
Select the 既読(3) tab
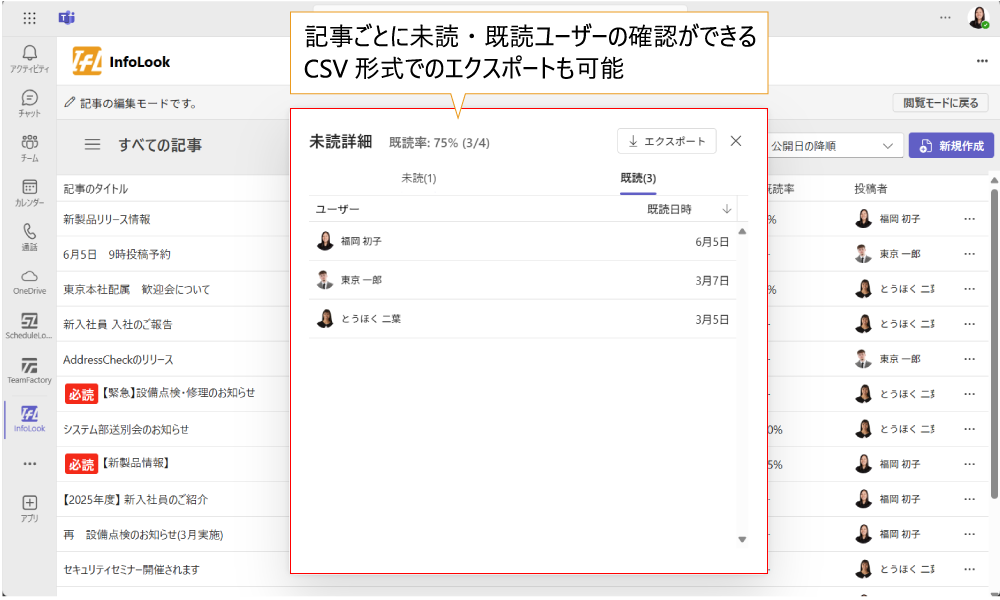pos(638,178)
